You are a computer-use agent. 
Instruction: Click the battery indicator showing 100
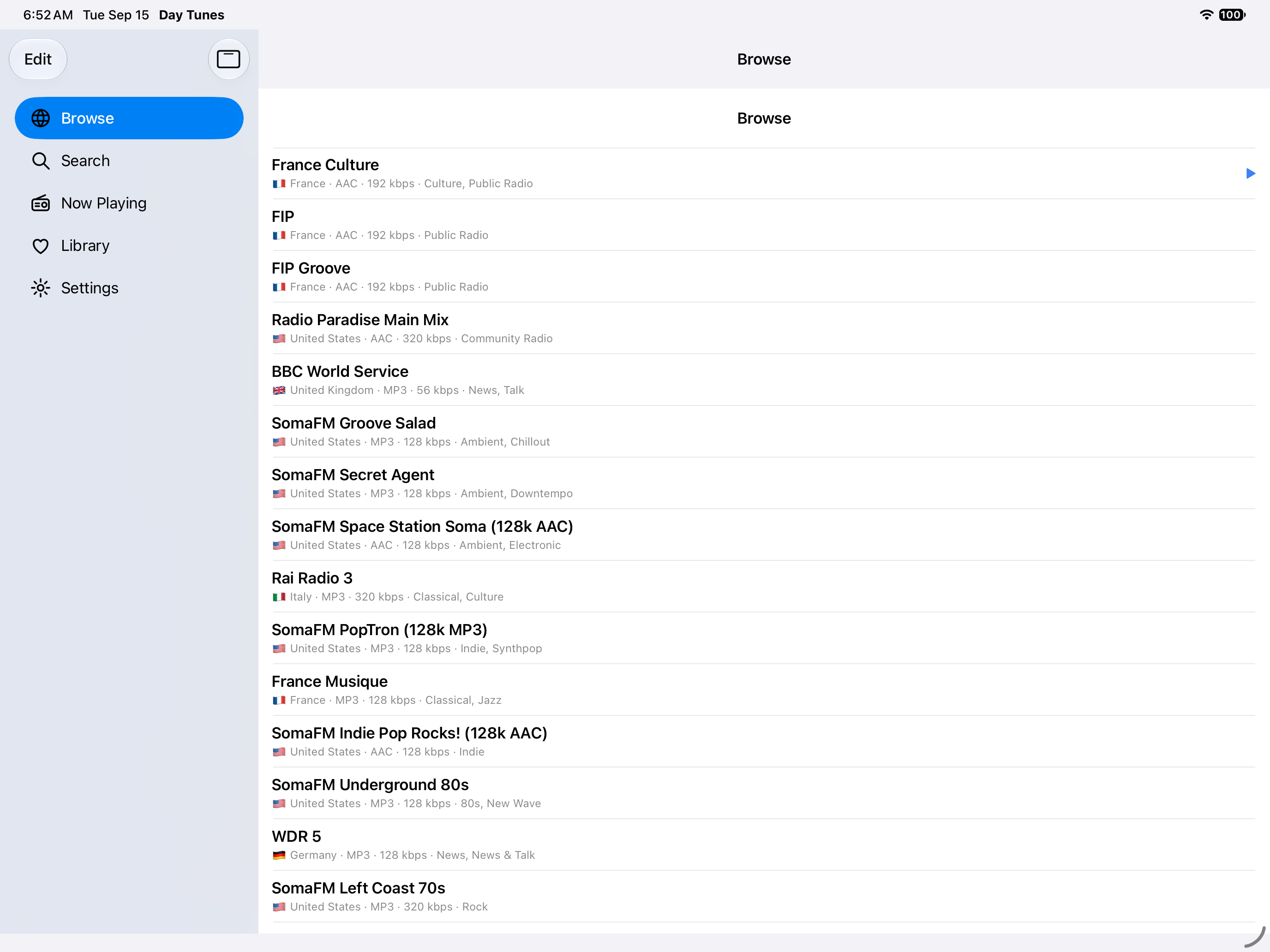pos(1232,15)
